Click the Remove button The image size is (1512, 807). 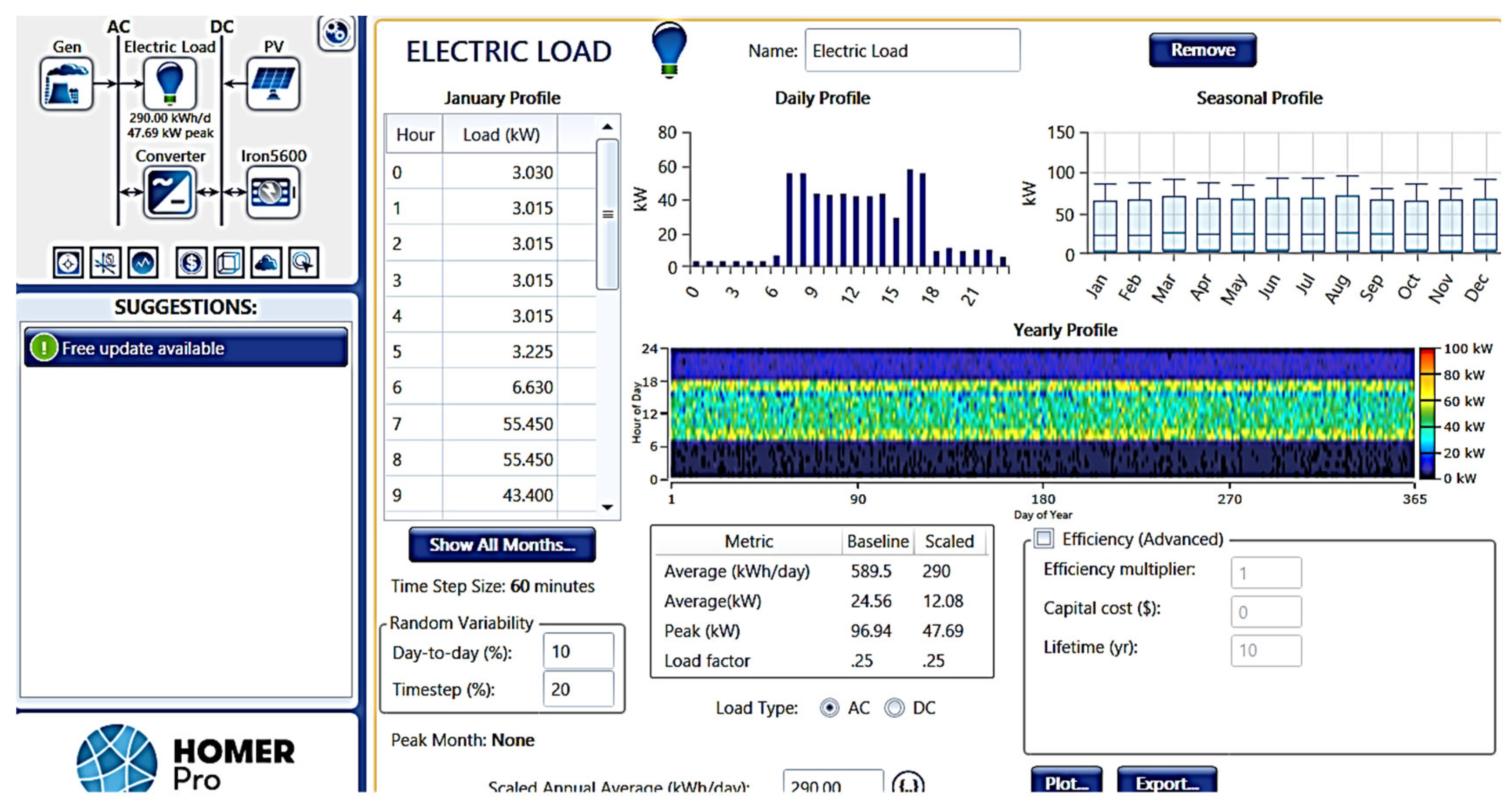(x=1202, y=50)
